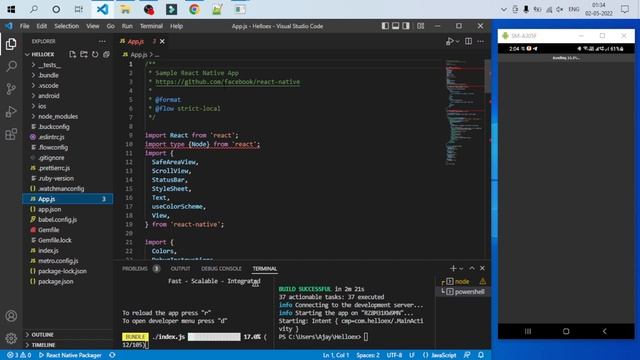This screenshot has height=360, width=640.
Task: Select the node terminal instance
Action: 462,281
